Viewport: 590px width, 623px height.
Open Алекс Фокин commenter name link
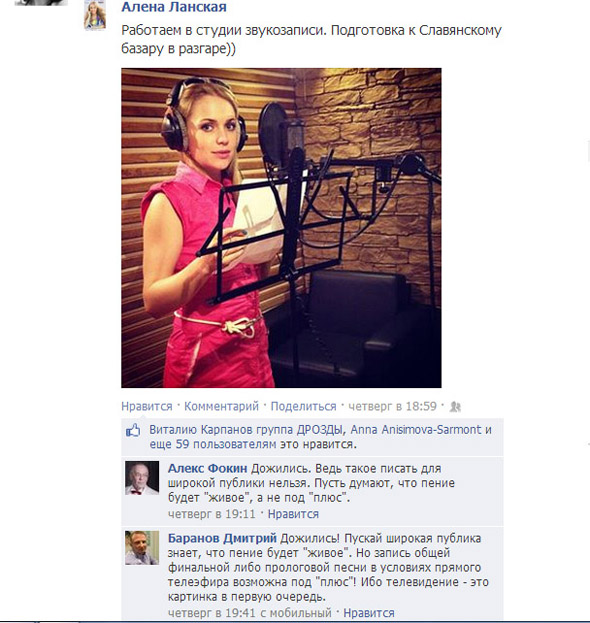pyautogui.click(x=207, y=468)
